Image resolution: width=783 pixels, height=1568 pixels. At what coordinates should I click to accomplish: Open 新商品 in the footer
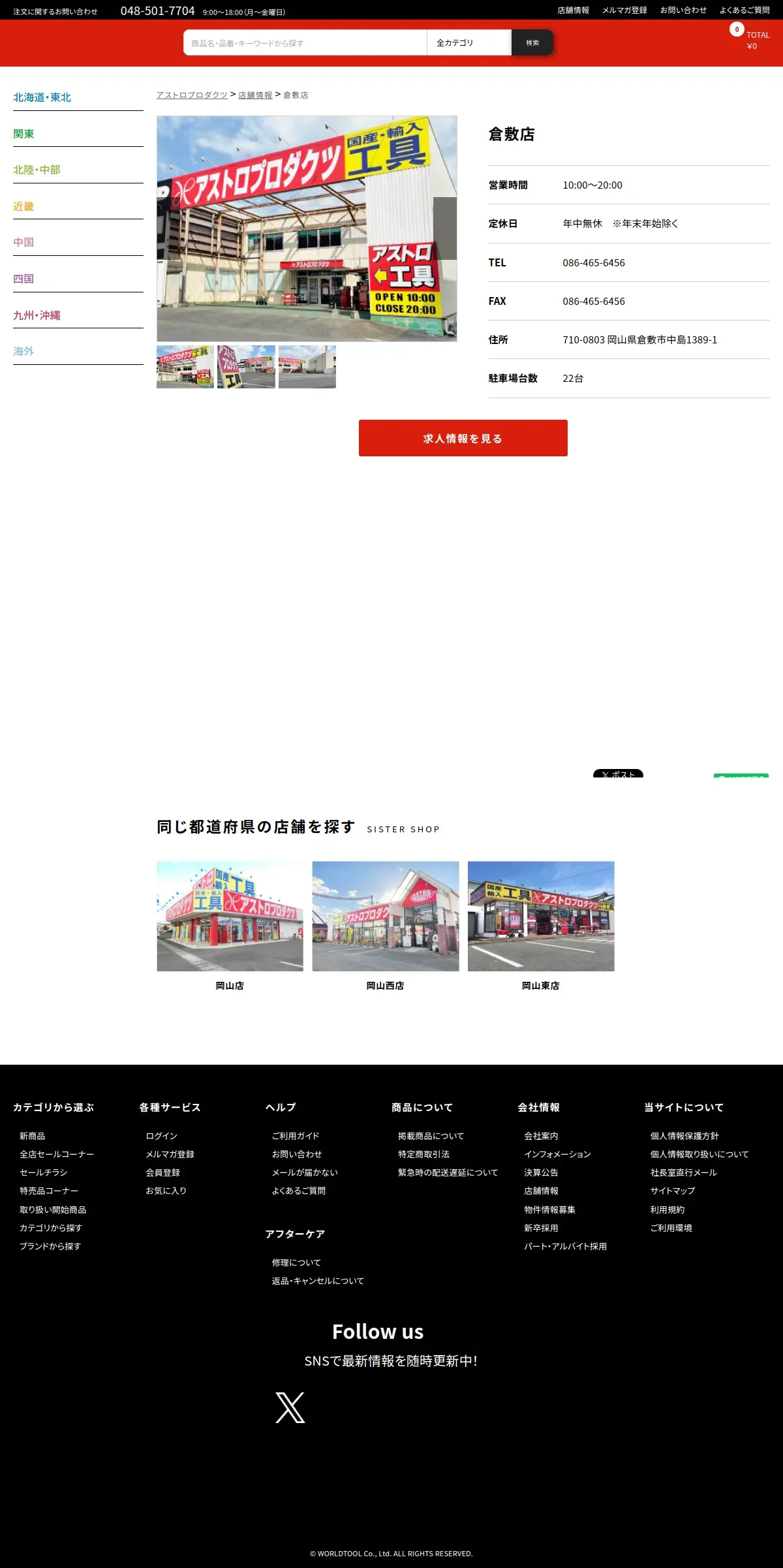pos(33,1136)
